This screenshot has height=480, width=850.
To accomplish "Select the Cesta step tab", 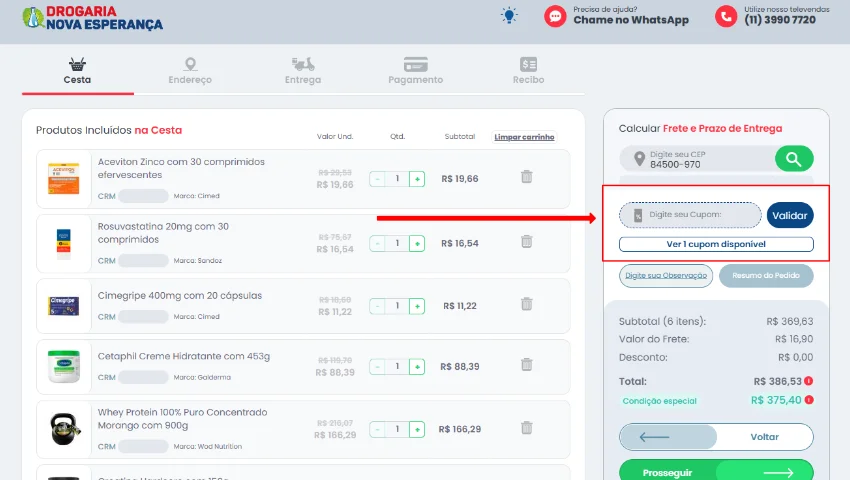I will pyautogui.click(x=77, y=72).
